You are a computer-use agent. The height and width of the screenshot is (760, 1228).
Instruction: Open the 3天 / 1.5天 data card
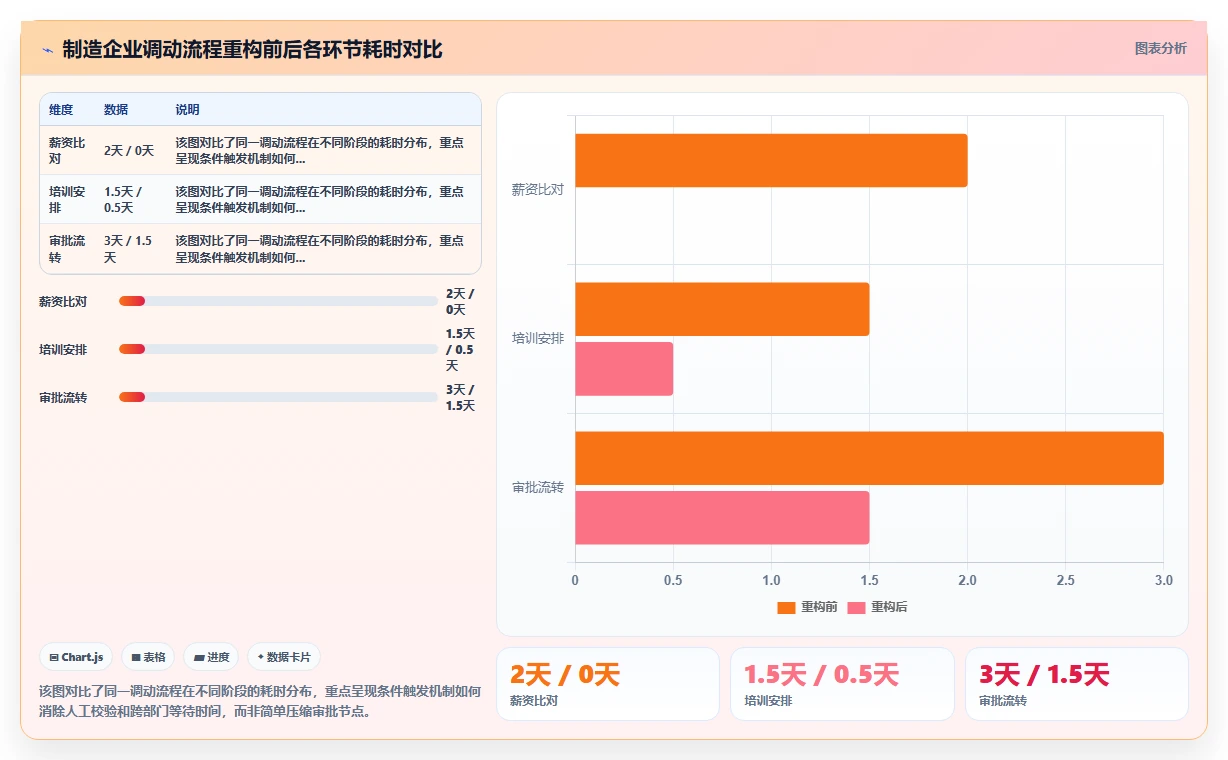pyautogui.click(x=1076, y=684)
